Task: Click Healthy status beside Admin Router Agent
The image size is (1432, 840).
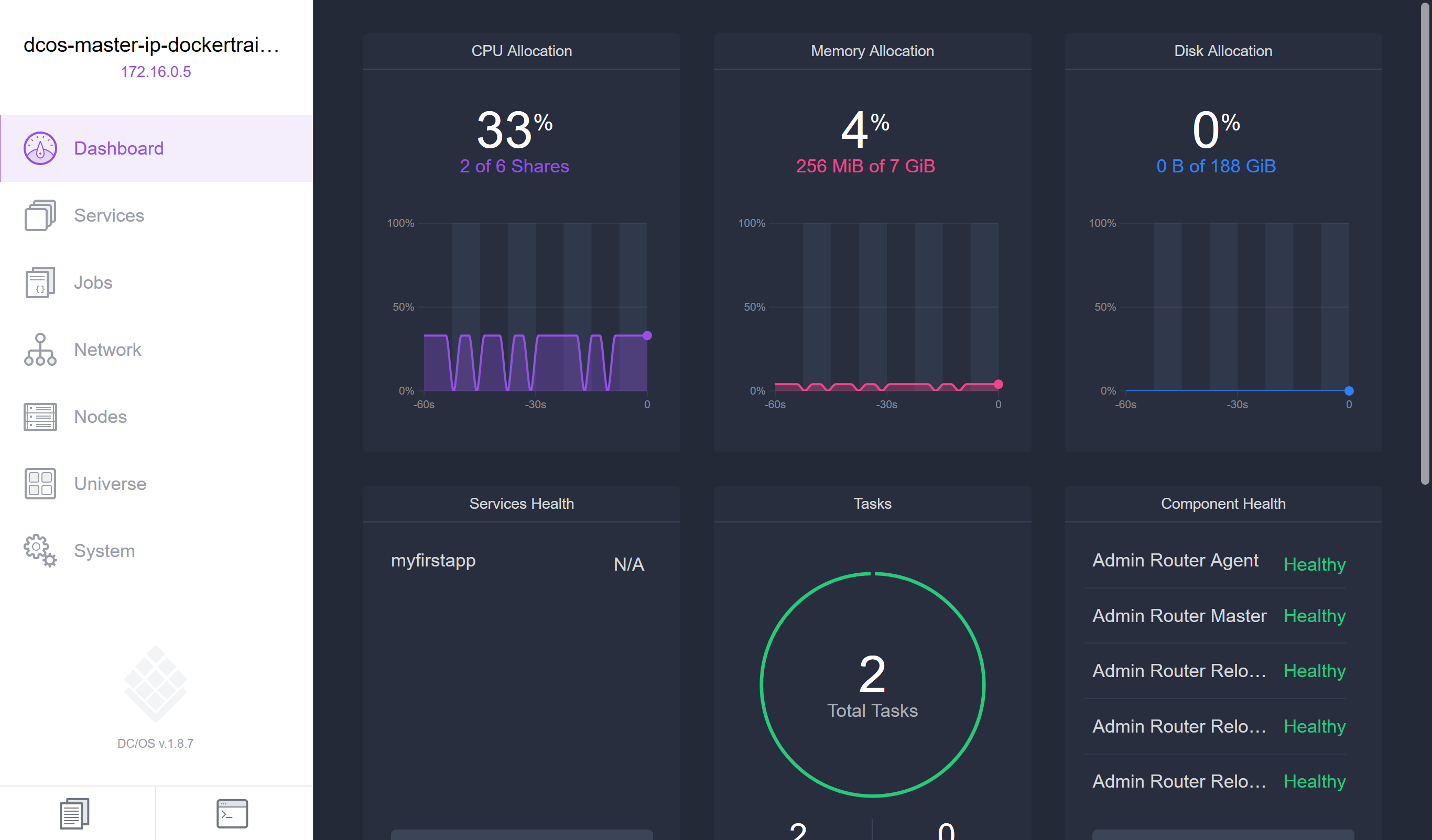Action: (1315, 564)
